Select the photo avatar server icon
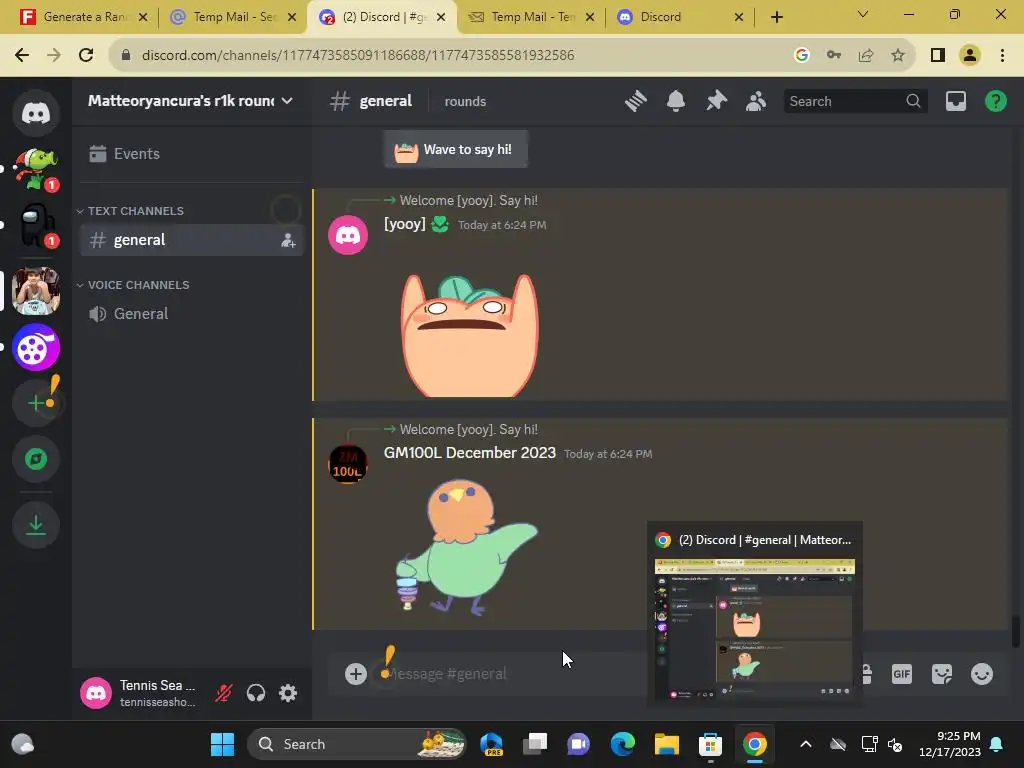The width and height of the screenshot is (1024, 768). coord(36,291)
